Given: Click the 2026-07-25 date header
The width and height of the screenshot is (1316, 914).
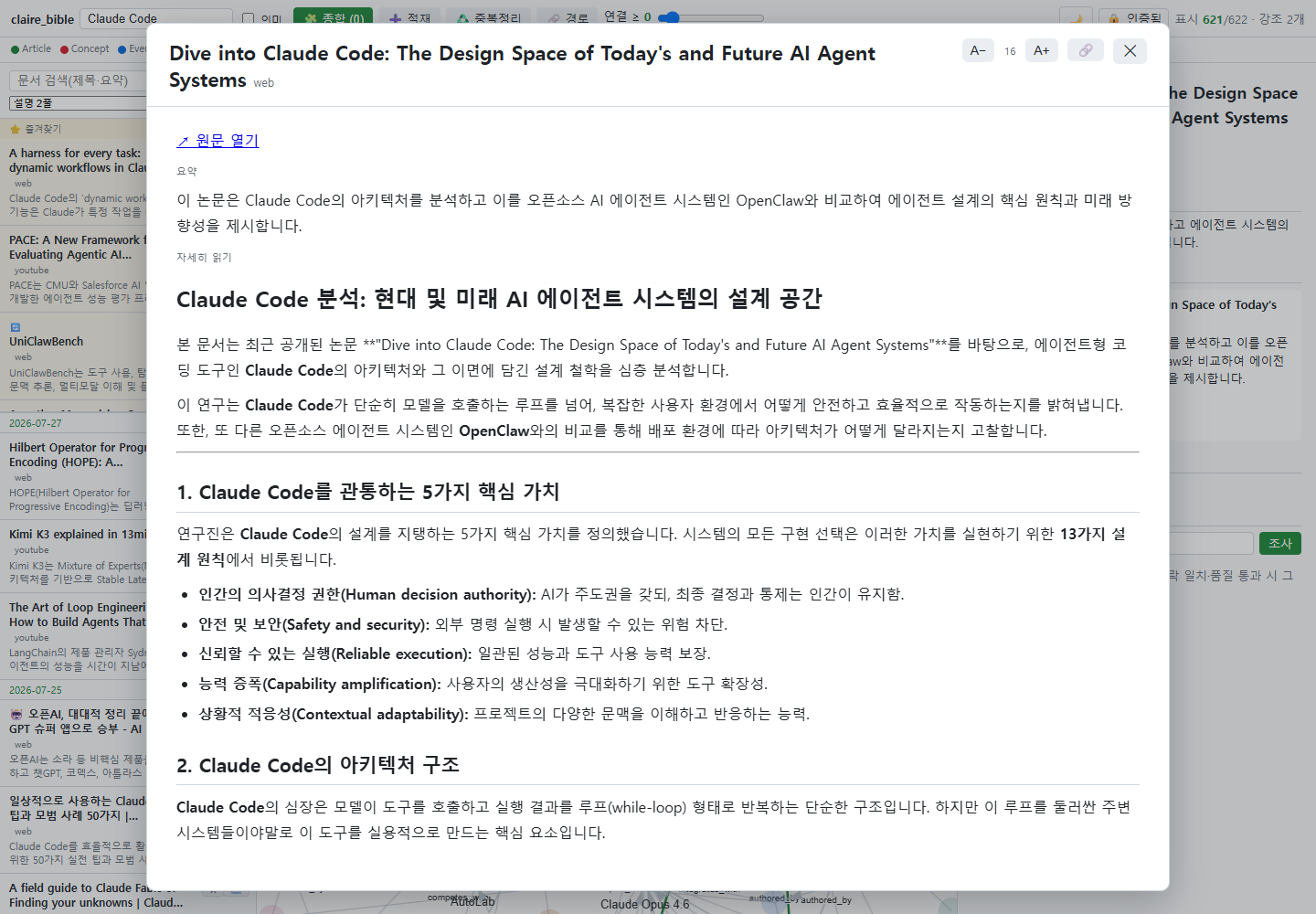Looking at the screenshot, I should click(x=36, y=690).
